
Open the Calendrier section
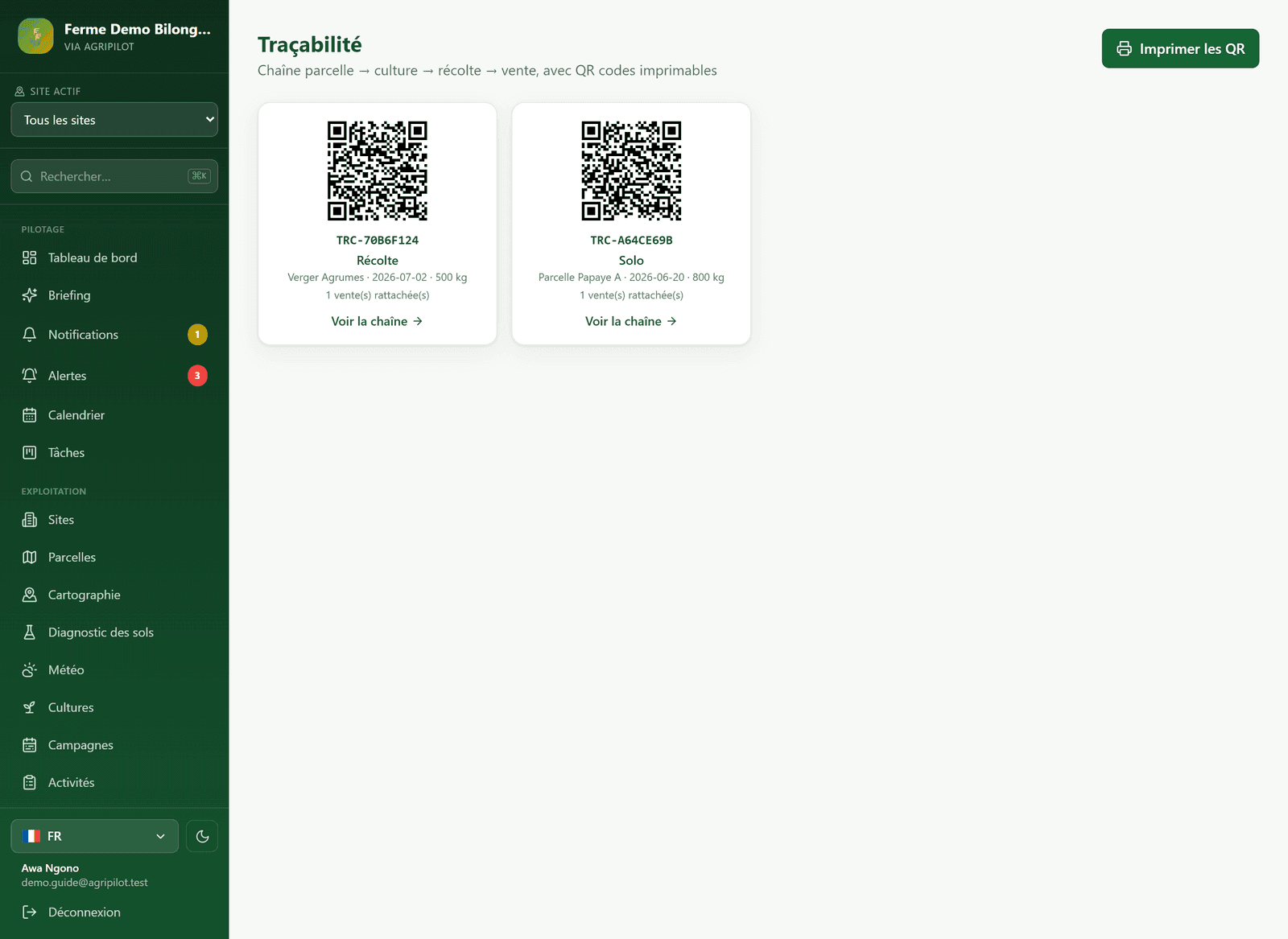pos(114,415)
